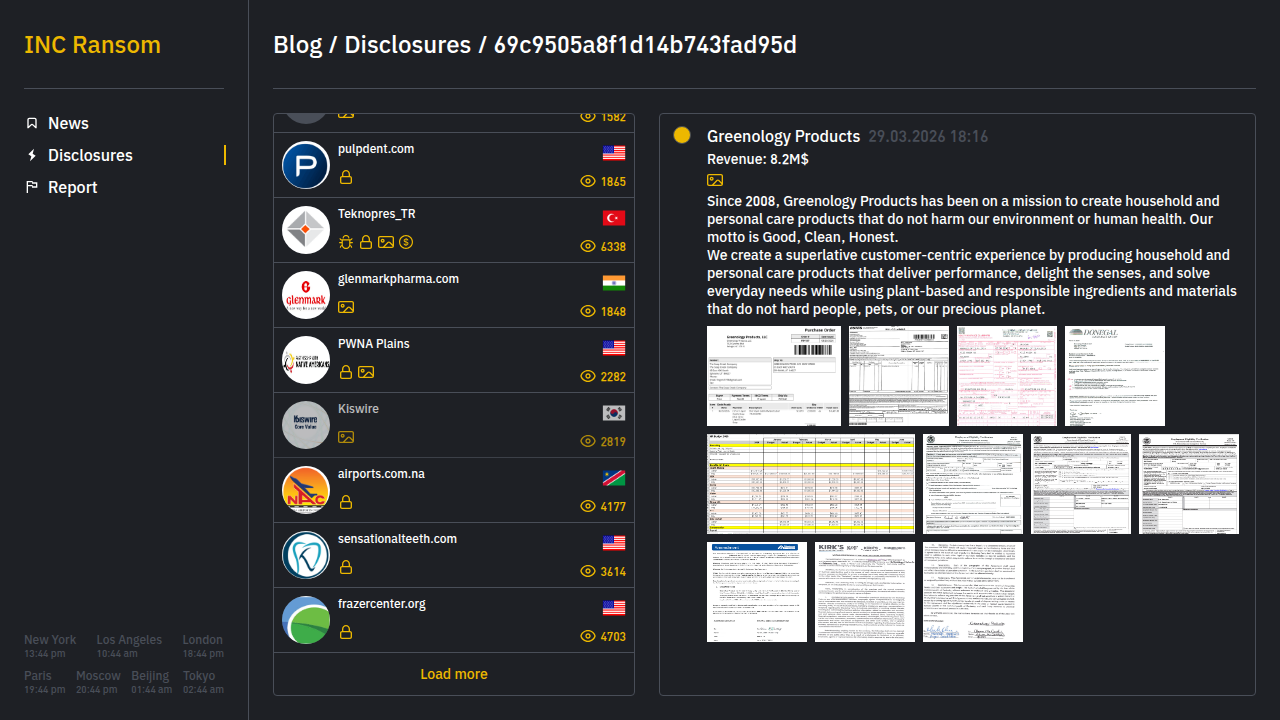
Task: Open the yellow-highlighted spreadsheet thumbnail
Action: pos(811,484)
